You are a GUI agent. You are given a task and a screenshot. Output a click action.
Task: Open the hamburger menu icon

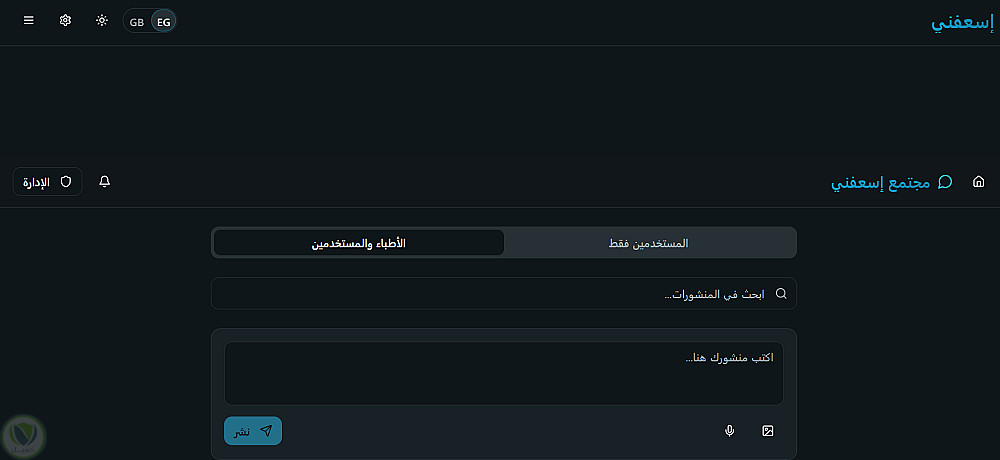click(29, 20)
